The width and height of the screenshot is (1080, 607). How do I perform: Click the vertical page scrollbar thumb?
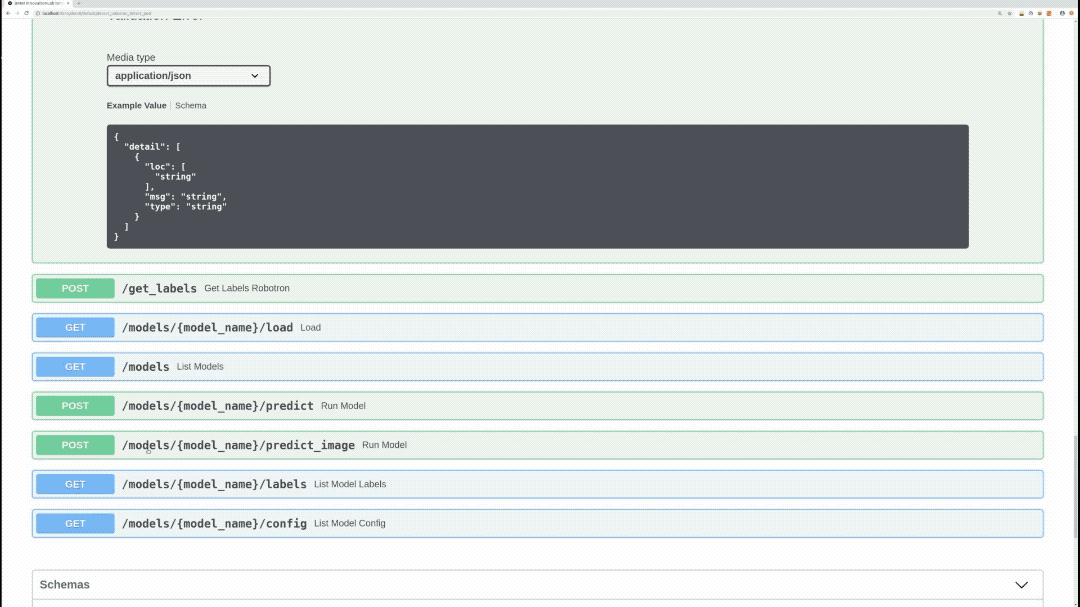tap(1075, 486)
